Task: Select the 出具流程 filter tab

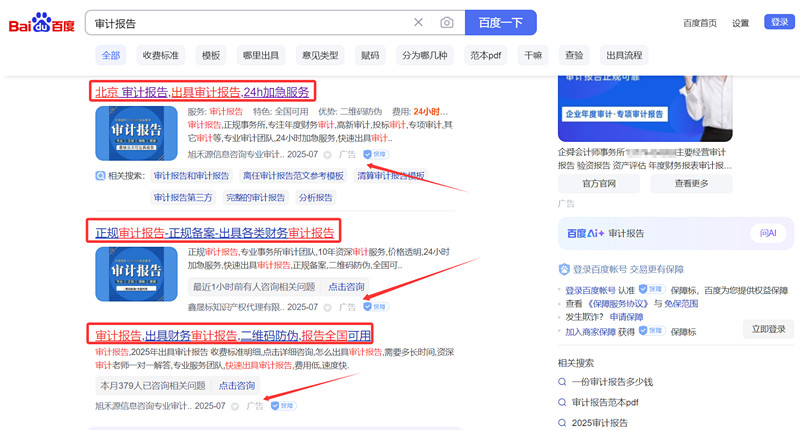Action: (624, 55)
